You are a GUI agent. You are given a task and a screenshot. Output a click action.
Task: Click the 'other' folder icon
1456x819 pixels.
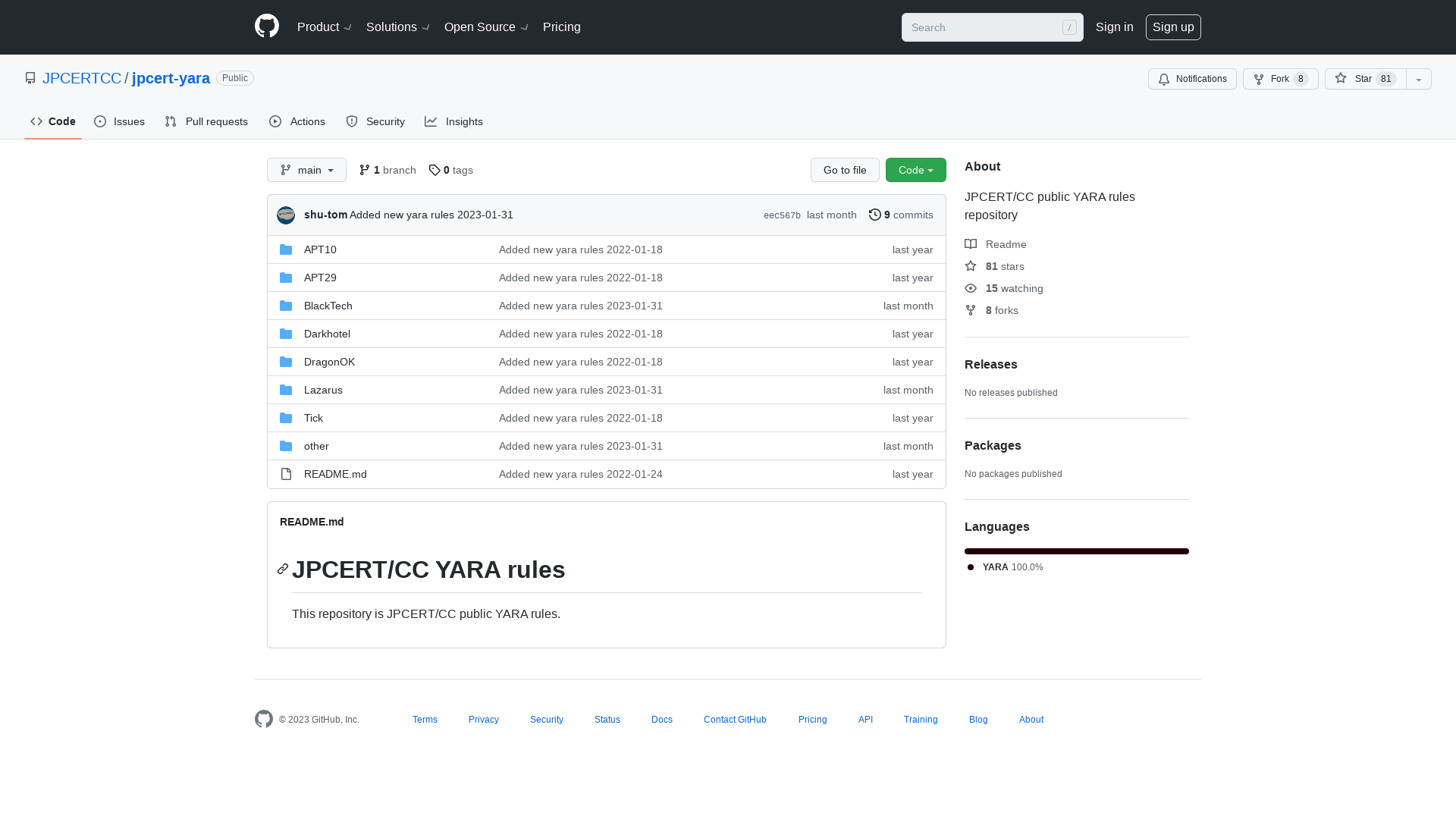(286, 446)
